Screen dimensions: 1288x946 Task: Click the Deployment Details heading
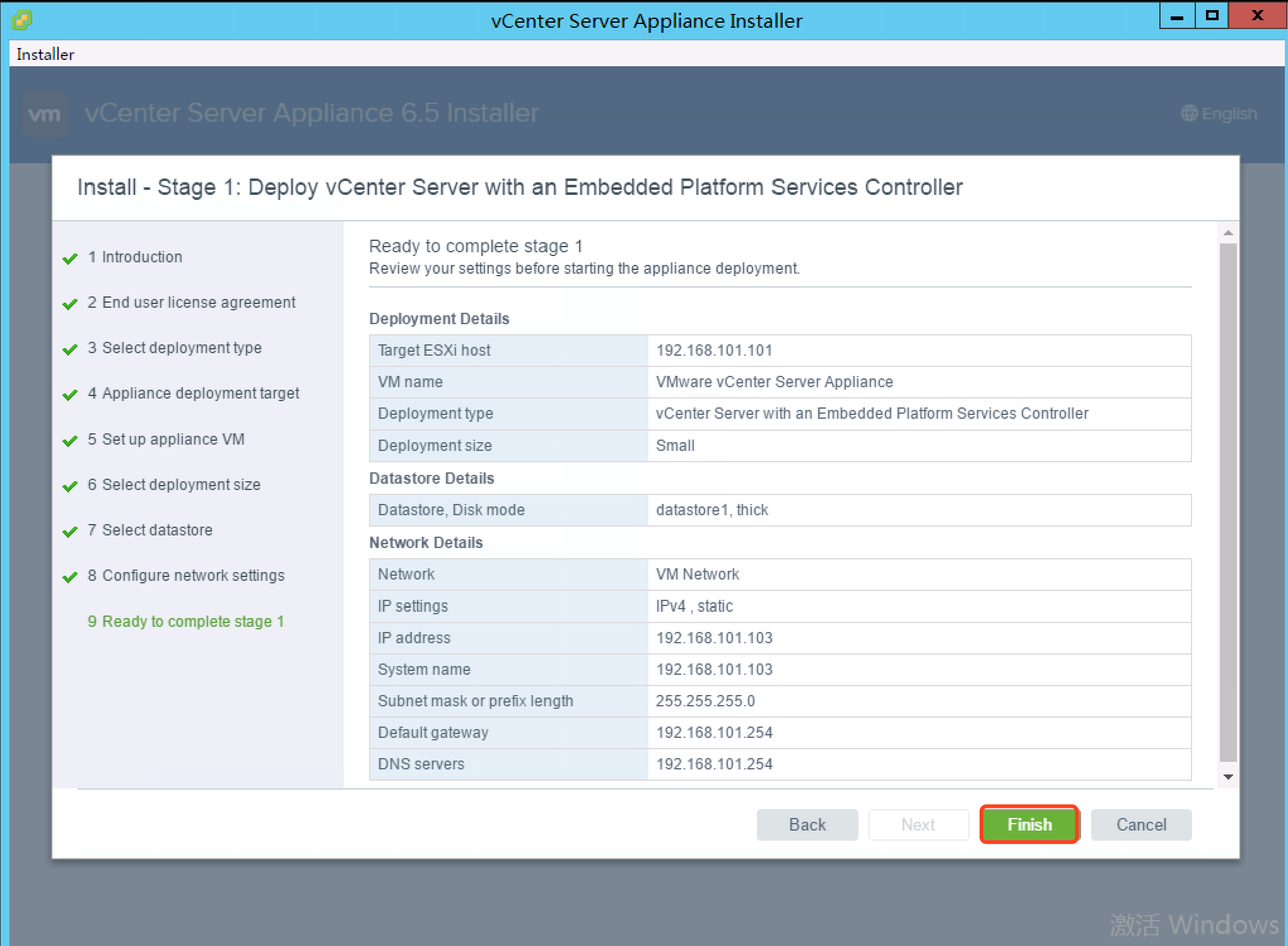439,318
